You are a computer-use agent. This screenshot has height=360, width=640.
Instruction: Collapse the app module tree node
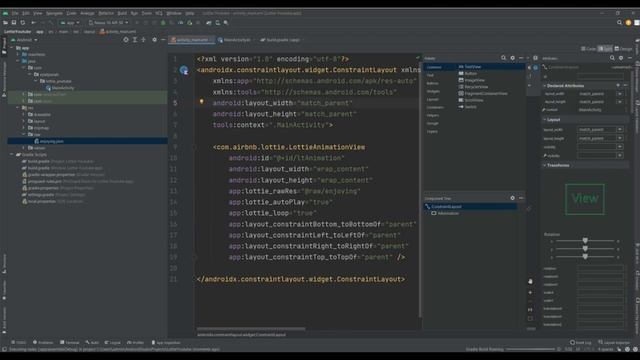12,48
